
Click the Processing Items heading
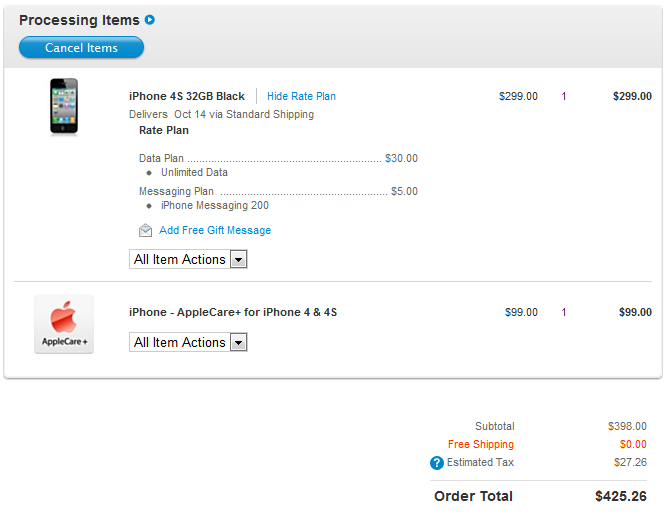(79, 20)
